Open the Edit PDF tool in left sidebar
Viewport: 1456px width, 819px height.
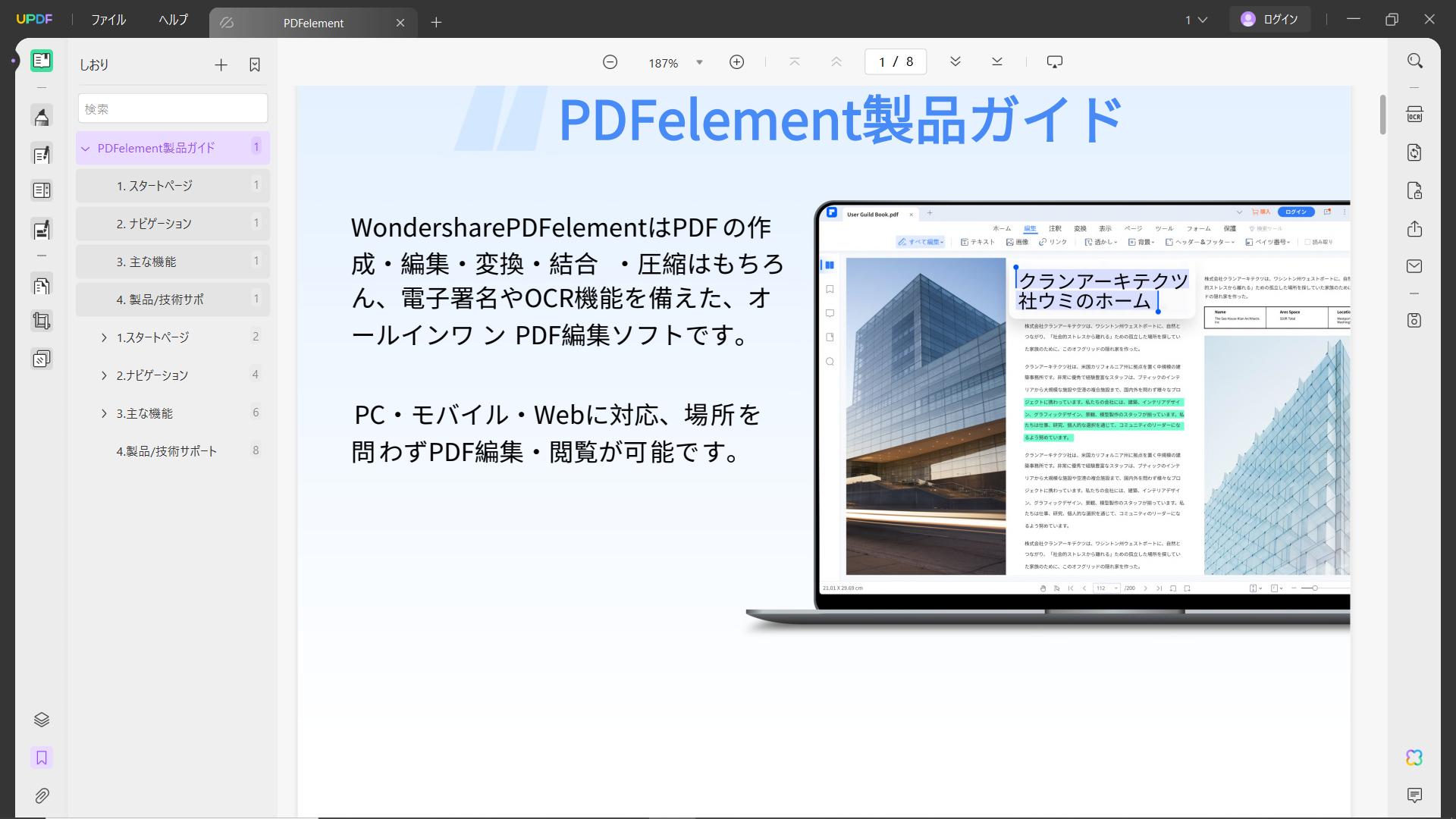(x=42, y=155)
